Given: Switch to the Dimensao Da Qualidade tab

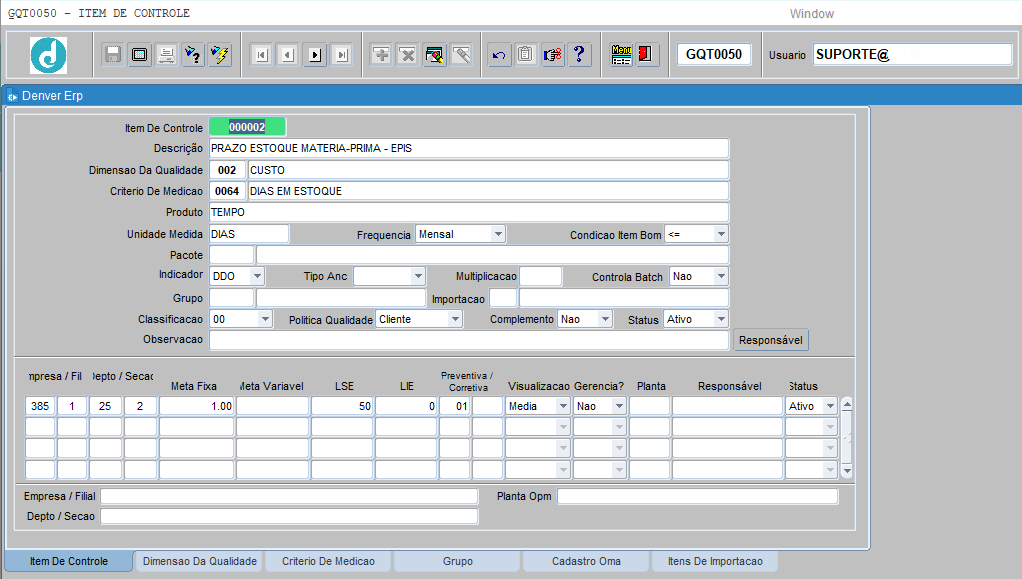Looking at the screenshot, I should [199, 561].
